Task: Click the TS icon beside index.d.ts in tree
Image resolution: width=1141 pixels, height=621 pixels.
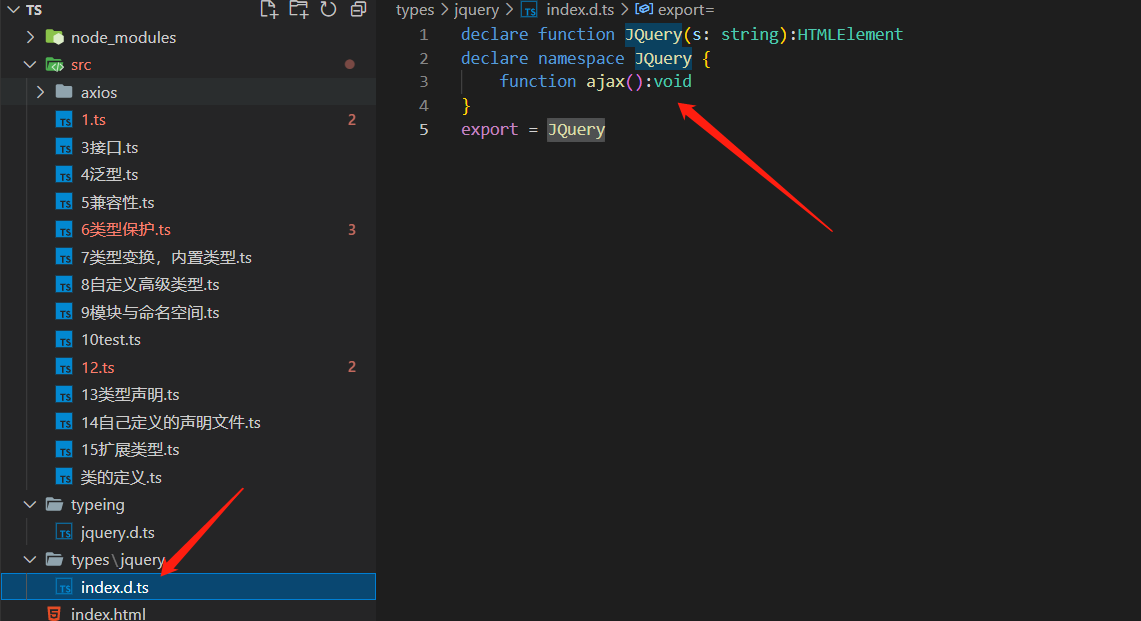Action: click(x=65, y=588)
